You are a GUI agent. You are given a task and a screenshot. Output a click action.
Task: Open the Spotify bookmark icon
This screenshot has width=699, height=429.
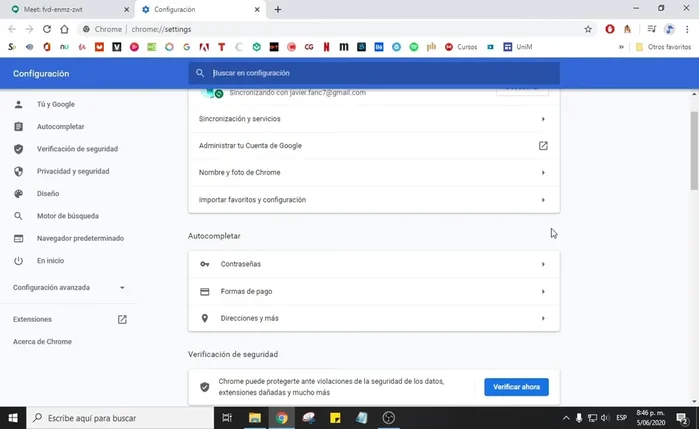[x=414, y=47]
